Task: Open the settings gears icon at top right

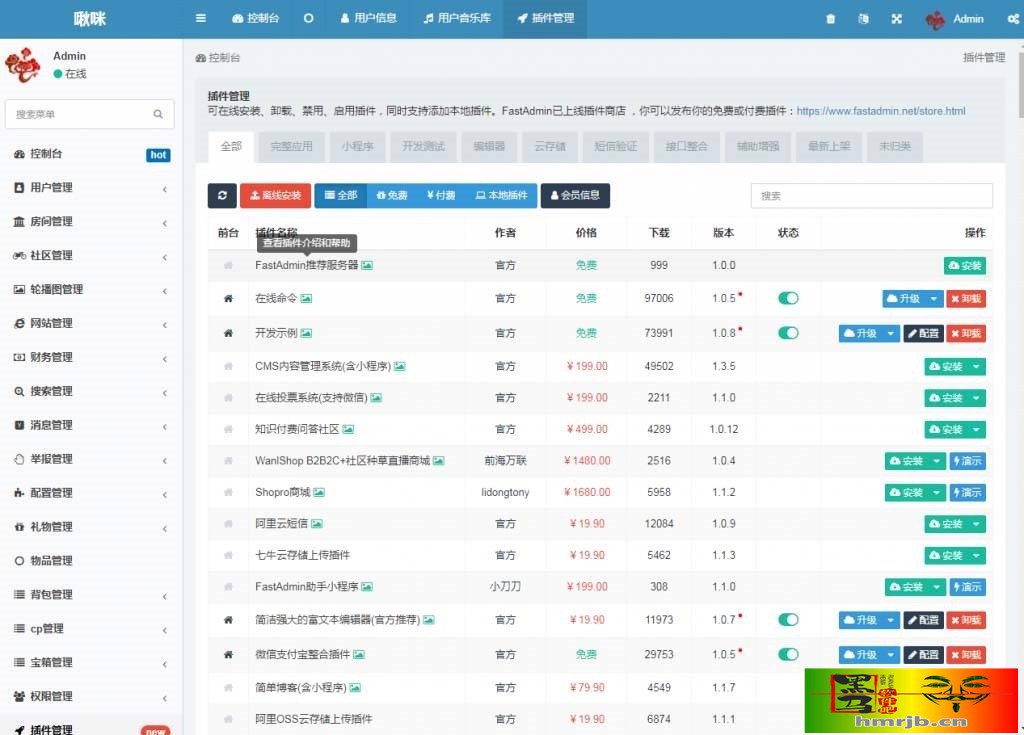Action: point(1014,19)
